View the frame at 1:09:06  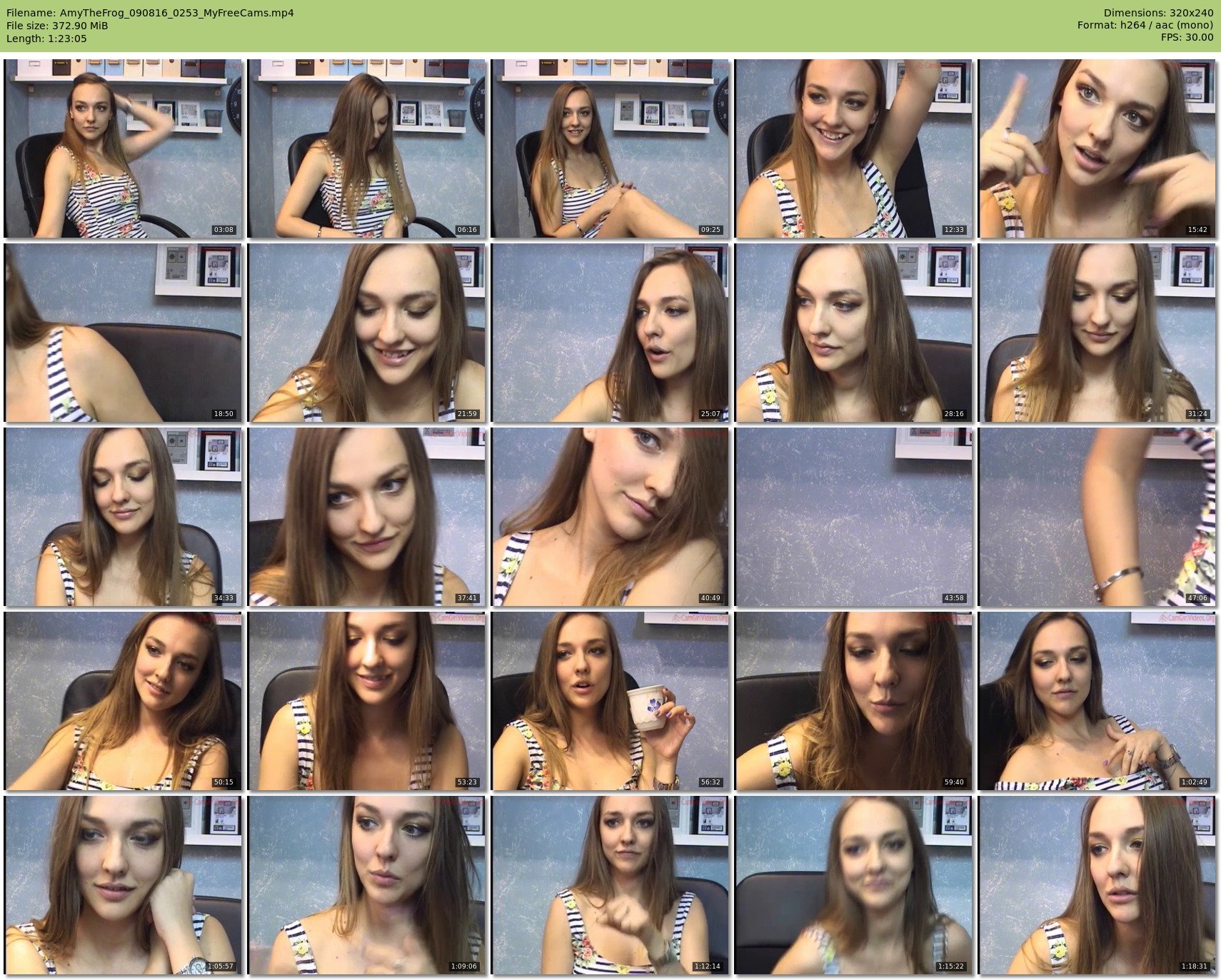click(366, 885)
